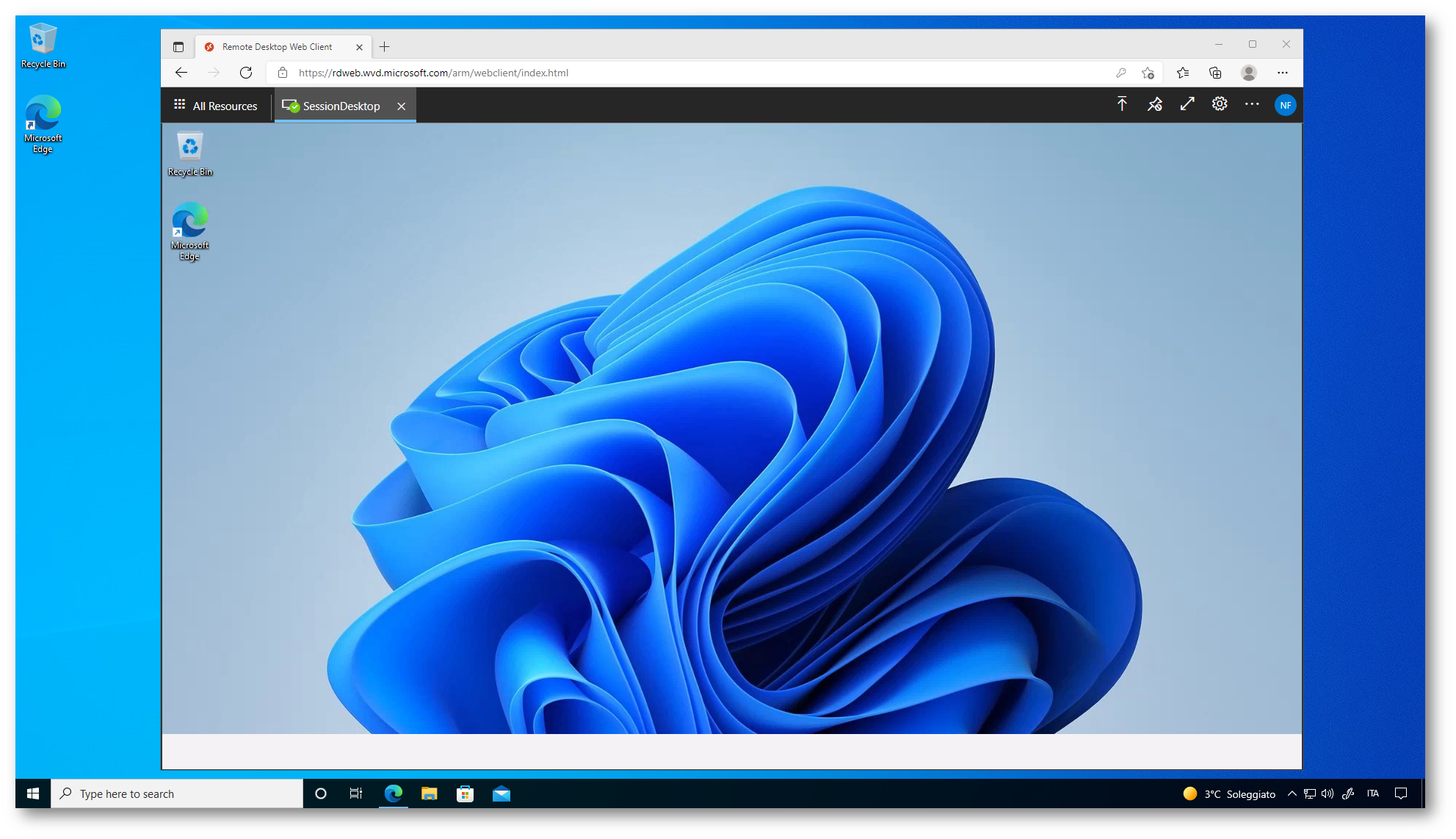Open the 3°C Soleggiato weather widget

tap(1230, 793)
